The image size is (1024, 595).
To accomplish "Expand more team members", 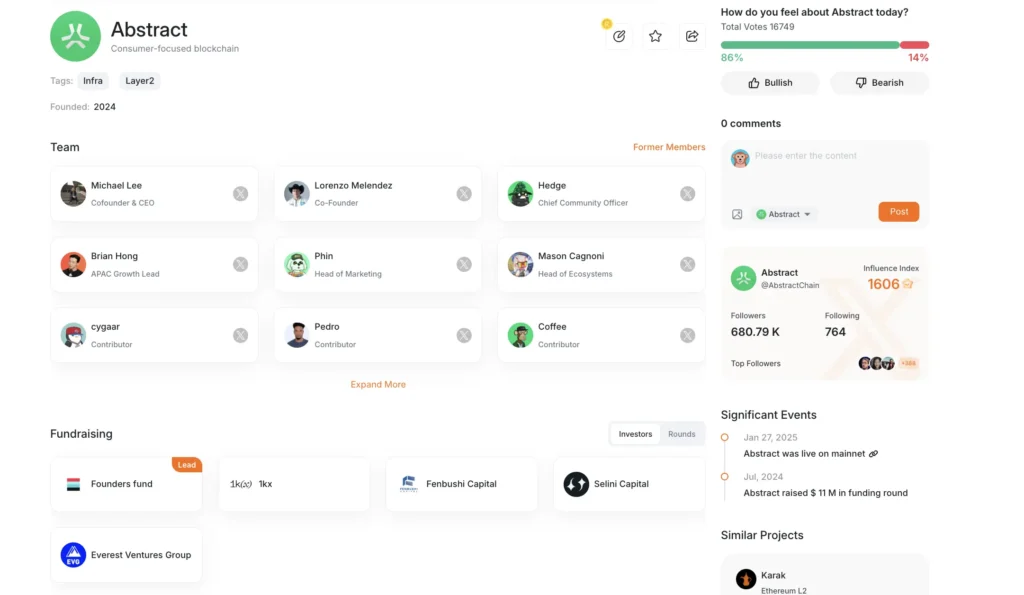I will (x=378, y=384).
